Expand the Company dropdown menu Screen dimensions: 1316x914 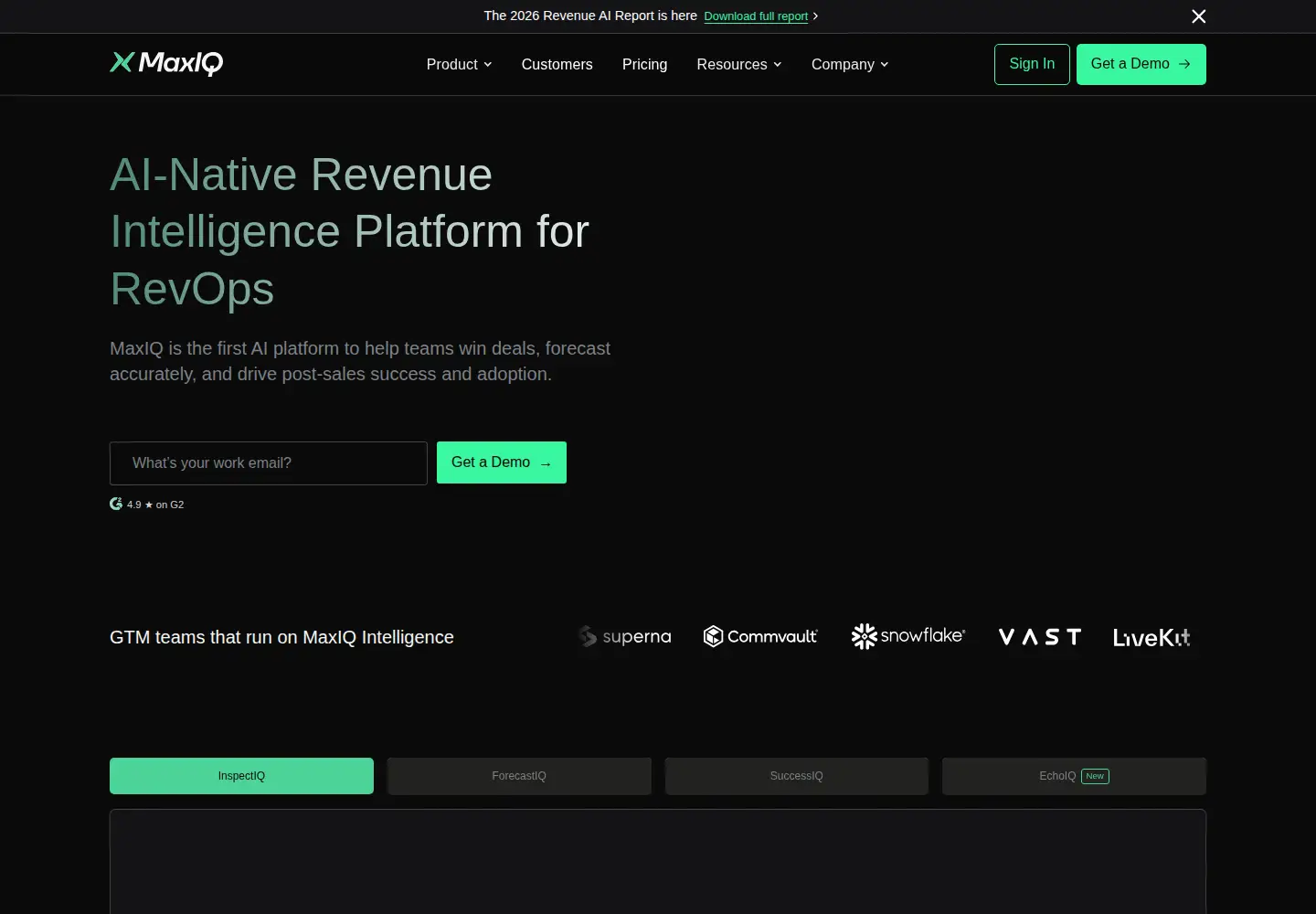click(x=850, y=64)
